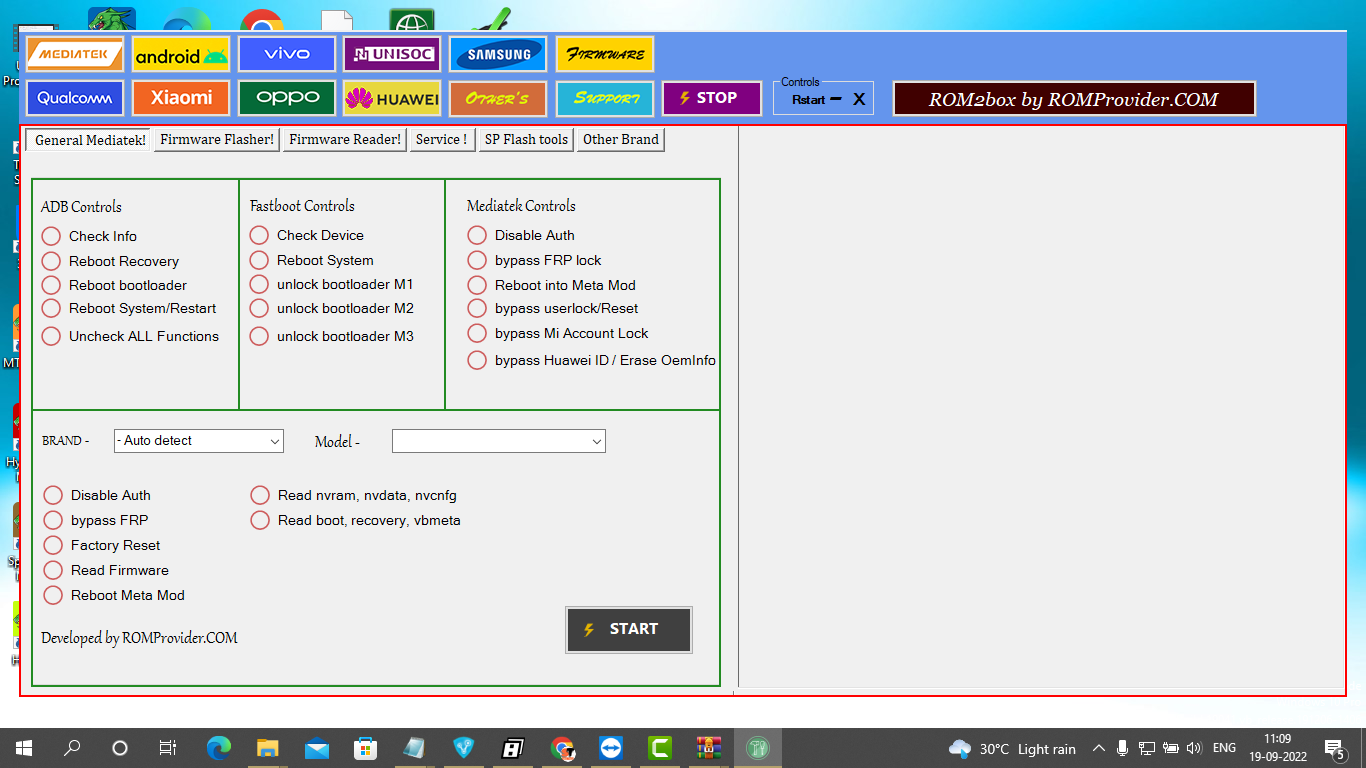Viewport: 1366px width, 768px height.
Task: Open the Firmware tile
Action: tap(605, 54)
